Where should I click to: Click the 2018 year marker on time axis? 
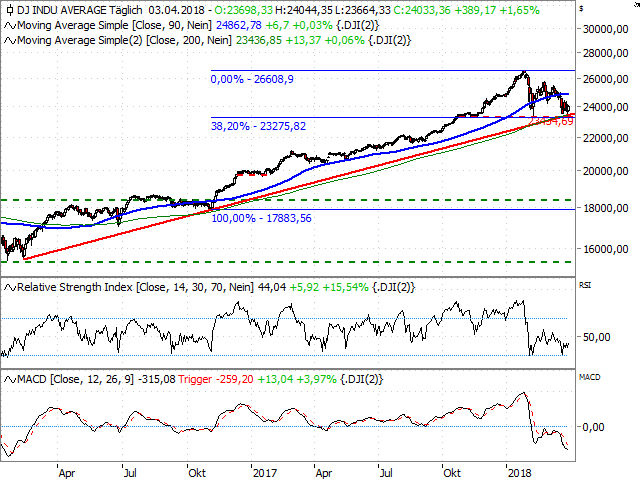tap(520, 473)
